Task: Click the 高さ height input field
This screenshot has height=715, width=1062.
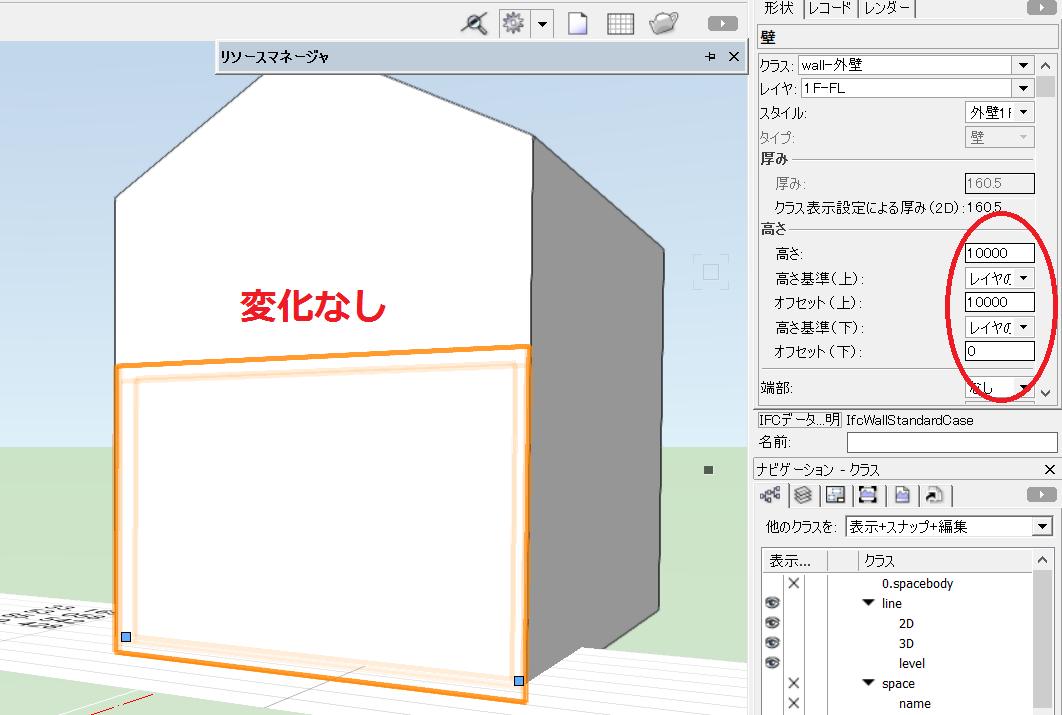Action: [x=999, y=254]
